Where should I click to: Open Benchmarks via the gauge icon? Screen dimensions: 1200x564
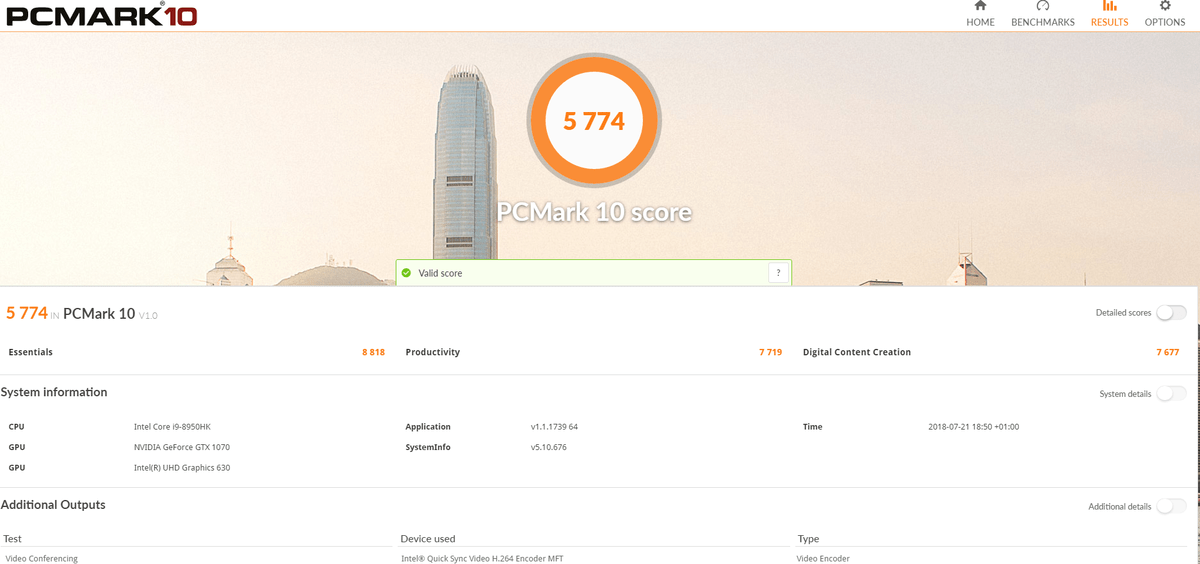point(1042,6)
